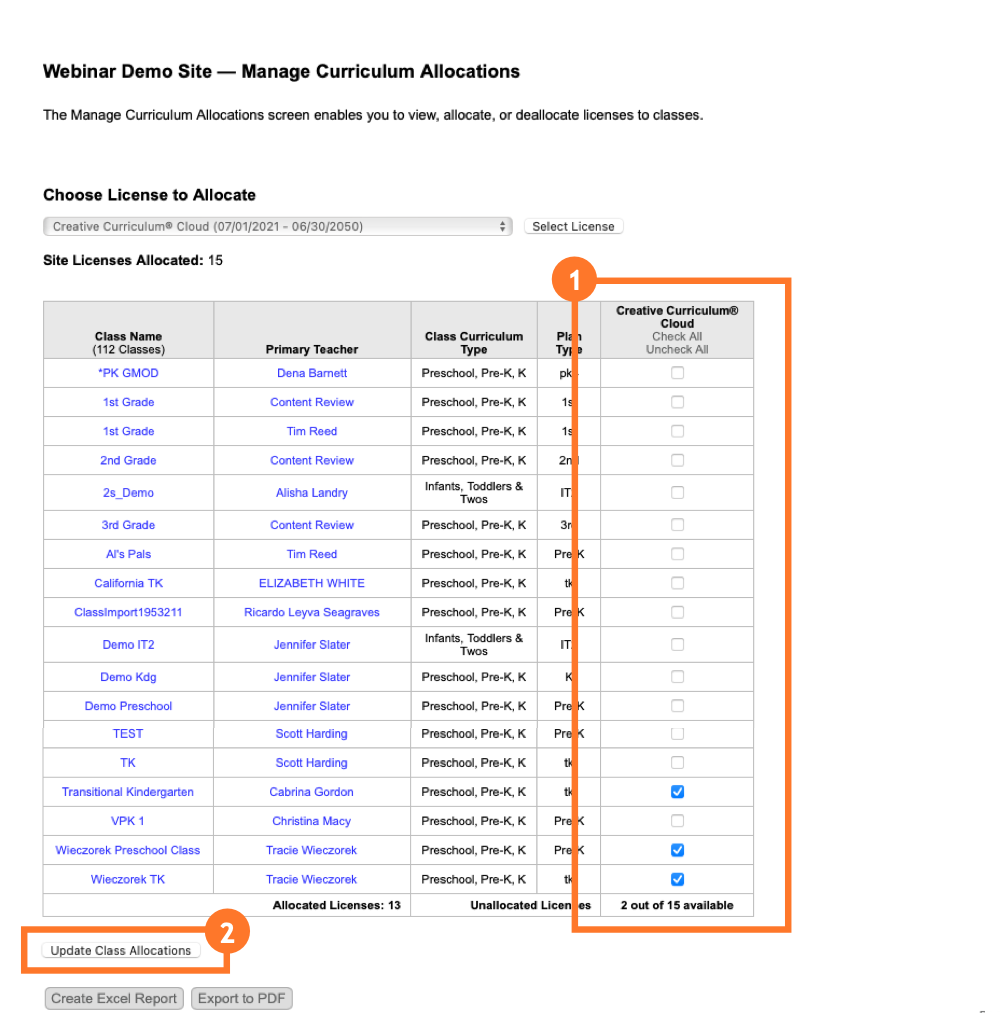Click the Select License button

pos(573,226)
